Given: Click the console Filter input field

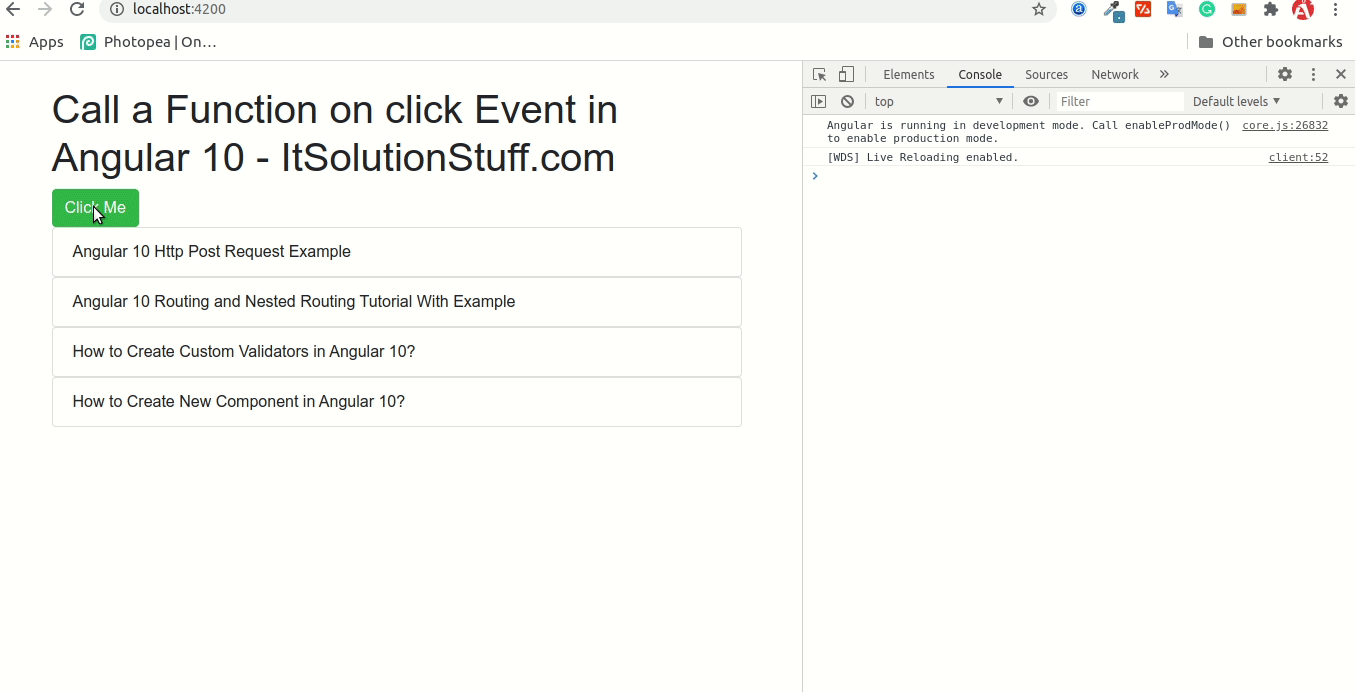Looking at the screenshot, I should tap(1120, 101).
